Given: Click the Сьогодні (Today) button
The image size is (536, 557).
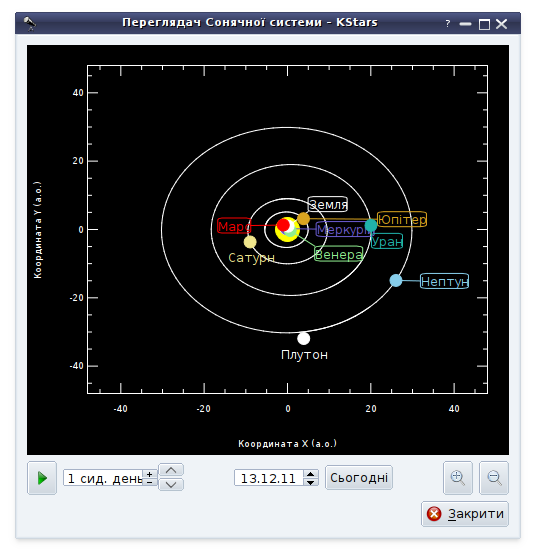Looking at the screenshot, I should (359, 478).
